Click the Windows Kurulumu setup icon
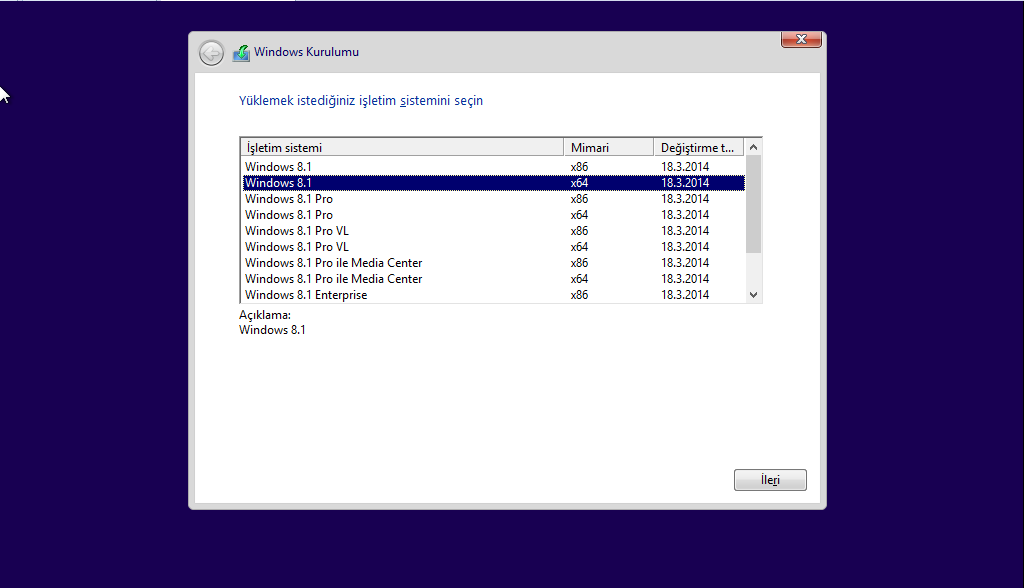The width and height of the screenshot is (1024, 588). [241, 53]
